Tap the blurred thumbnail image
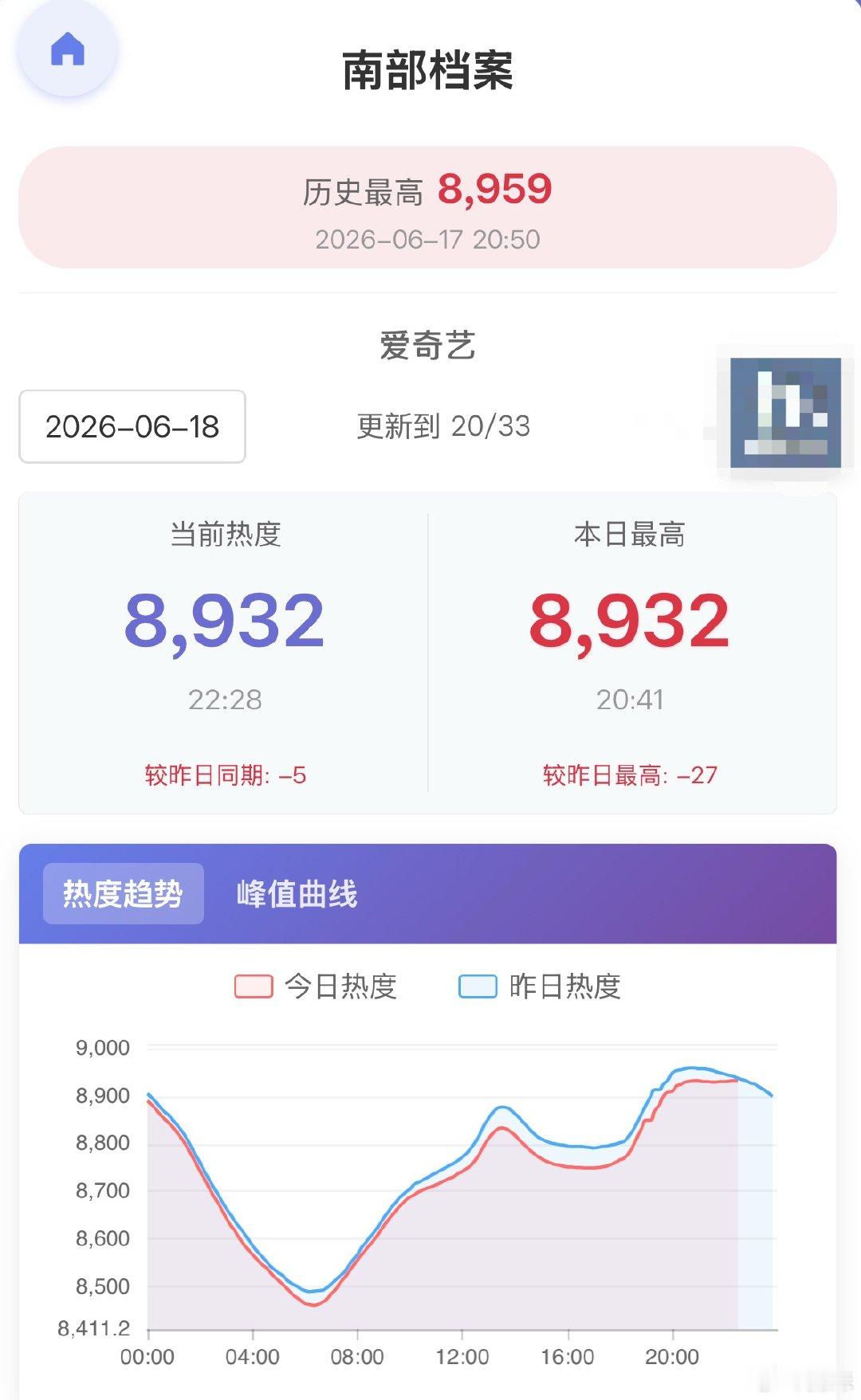This screenshot has width=861, height=1400. tap(785, 413)
